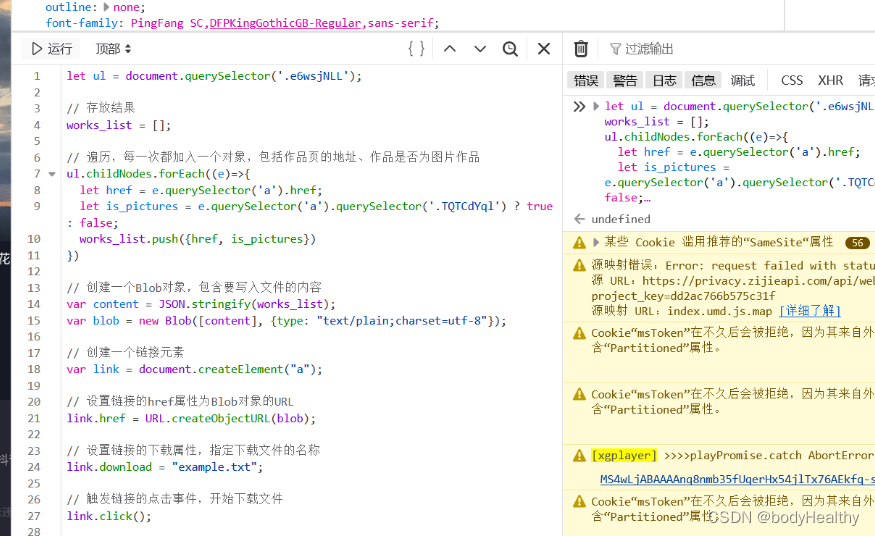Click the input prompt chevrons icon
The height and width of the screenshot is (536, 875).
[579, 106]
